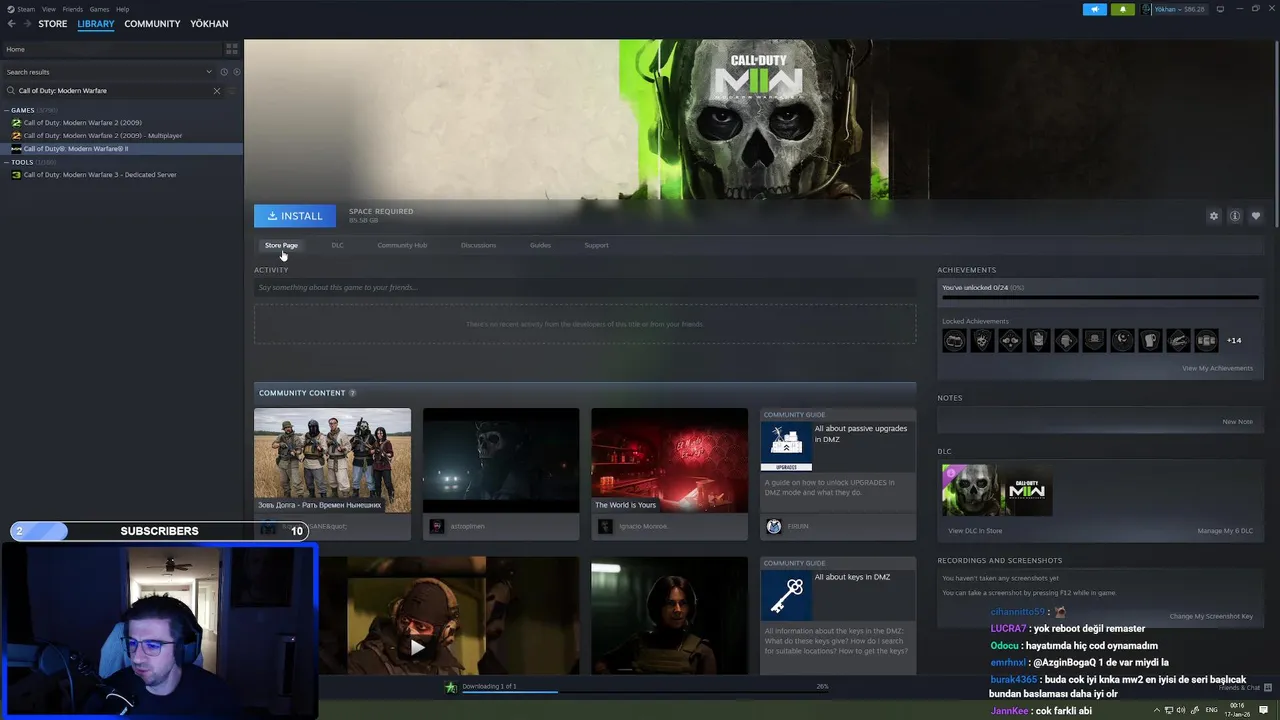Click the 'Say something about this game' field

tap(585, 288)
